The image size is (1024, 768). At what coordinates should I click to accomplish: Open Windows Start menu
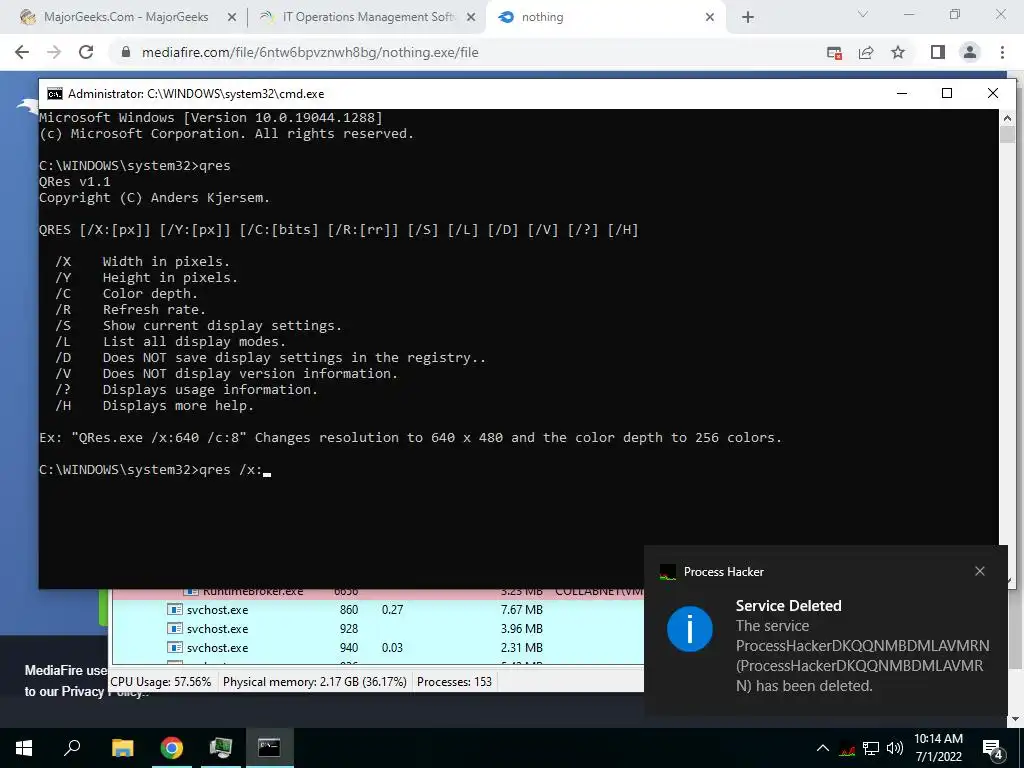pyautogui.click(x=24, y=748)
